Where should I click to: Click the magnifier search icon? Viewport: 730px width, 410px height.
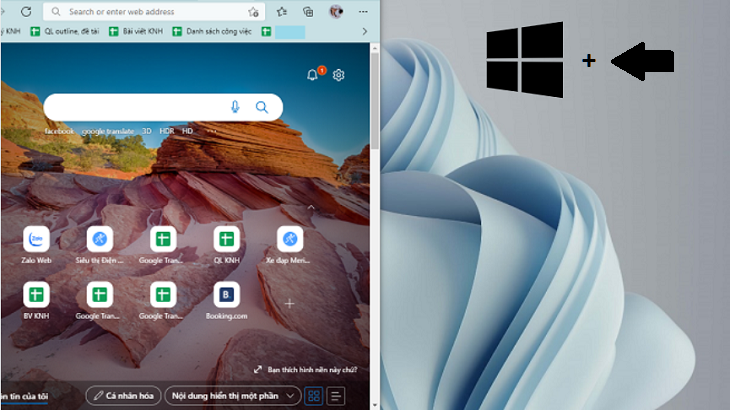(262, 107)
